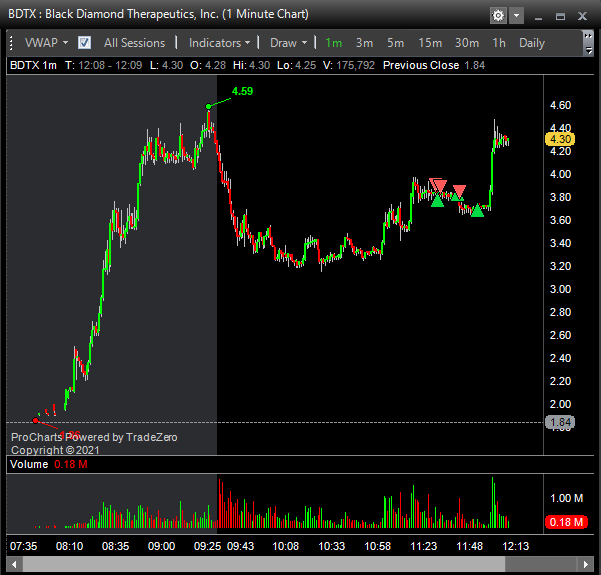This screenshot has height=575, width=601.
Task: Click the 12:13 time axis label
Action: tap(516, 546)
